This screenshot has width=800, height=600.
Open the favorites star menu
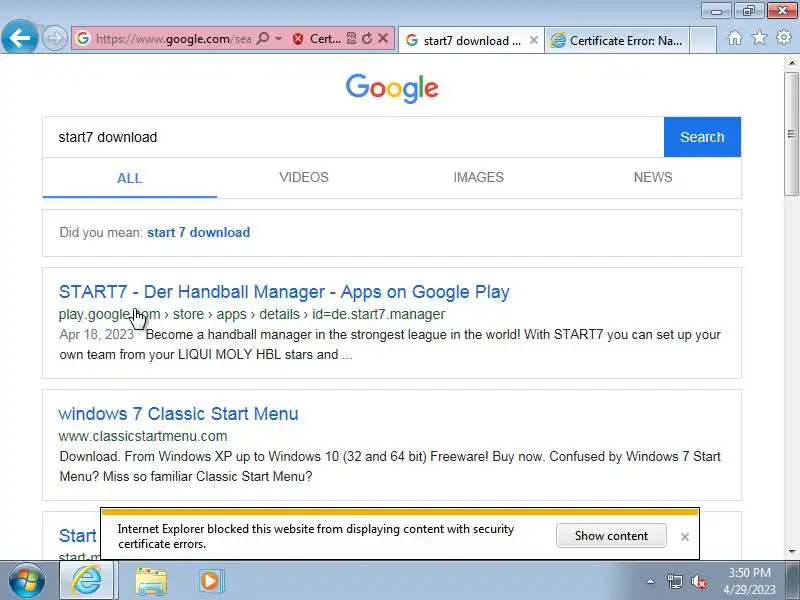pyautogui.click(x=759, y=38)
